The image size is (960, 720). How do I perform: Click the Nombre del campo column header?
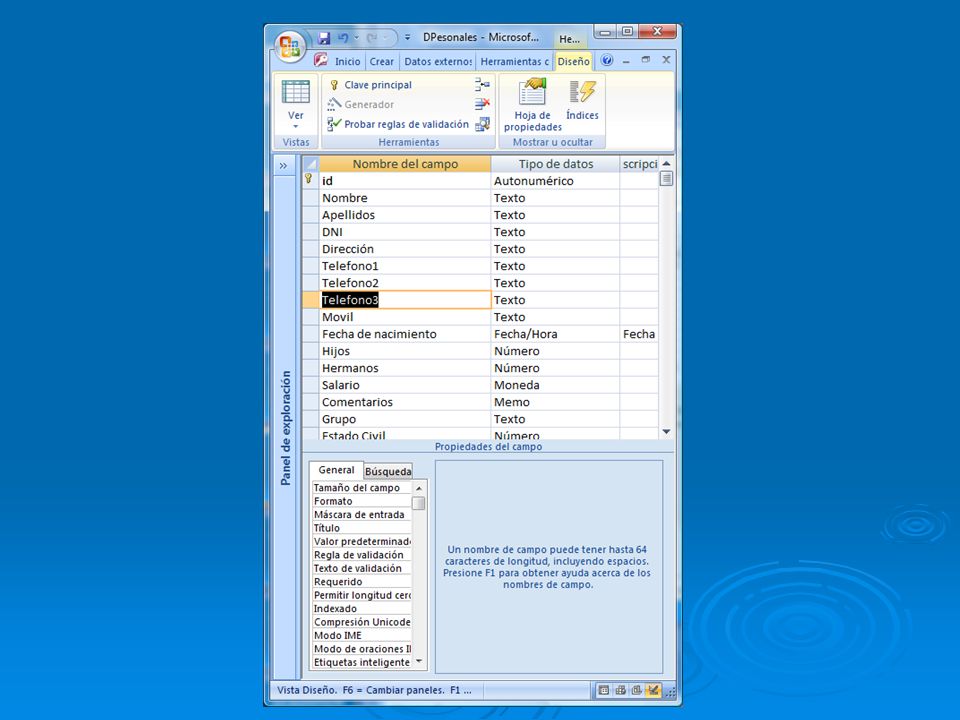pos(405,164)
